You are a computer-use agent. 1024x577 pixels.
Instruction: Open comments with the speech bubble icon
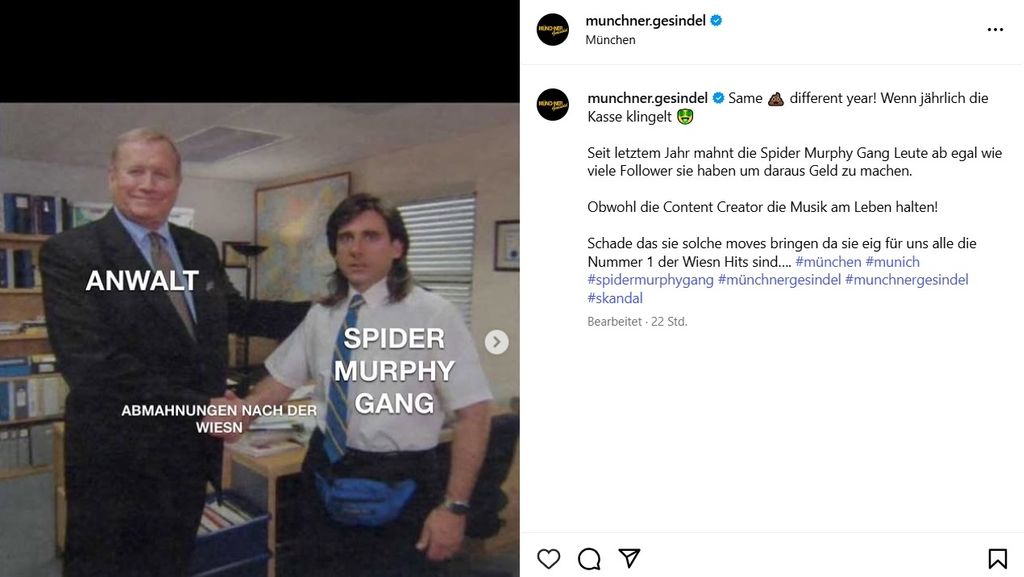(589, 559)
